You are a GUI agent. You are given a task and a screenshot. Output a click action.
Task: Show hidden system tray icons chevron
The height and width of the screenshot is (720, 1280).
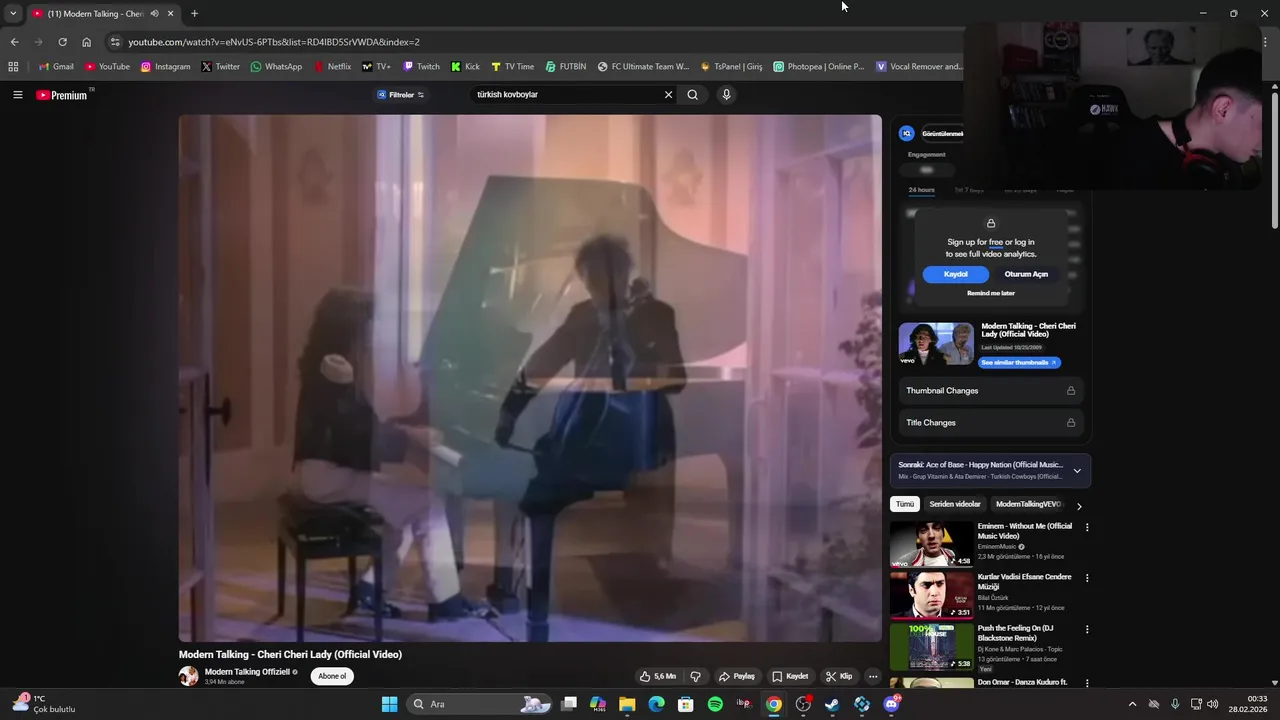(x=1132, y=704)
